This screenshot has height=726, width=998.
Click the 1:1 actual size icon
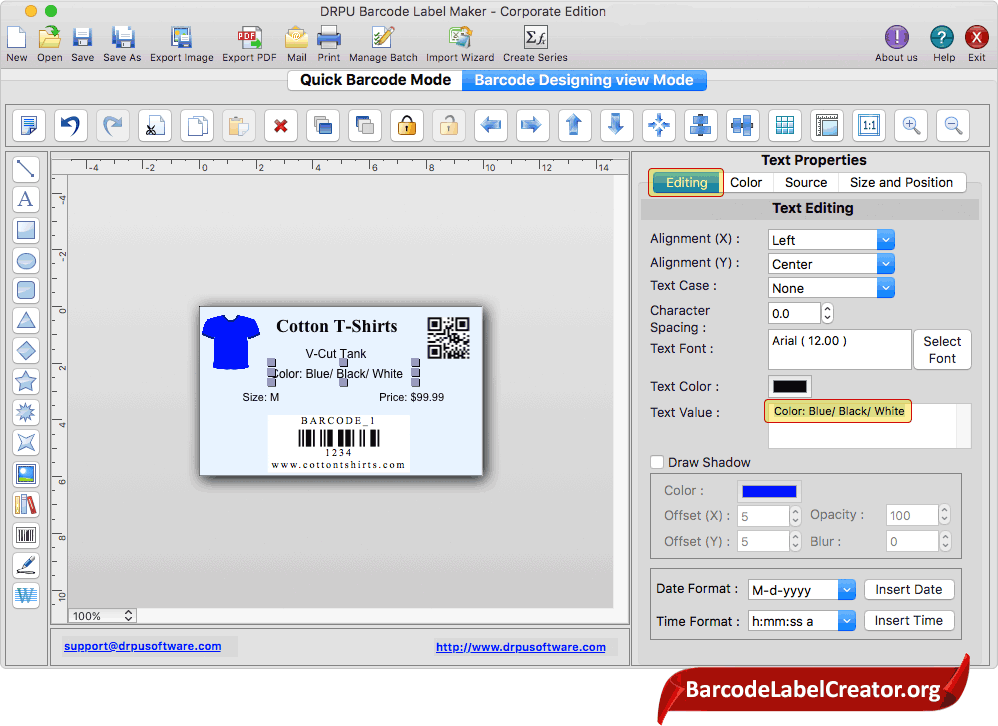[x=869, y=125]
